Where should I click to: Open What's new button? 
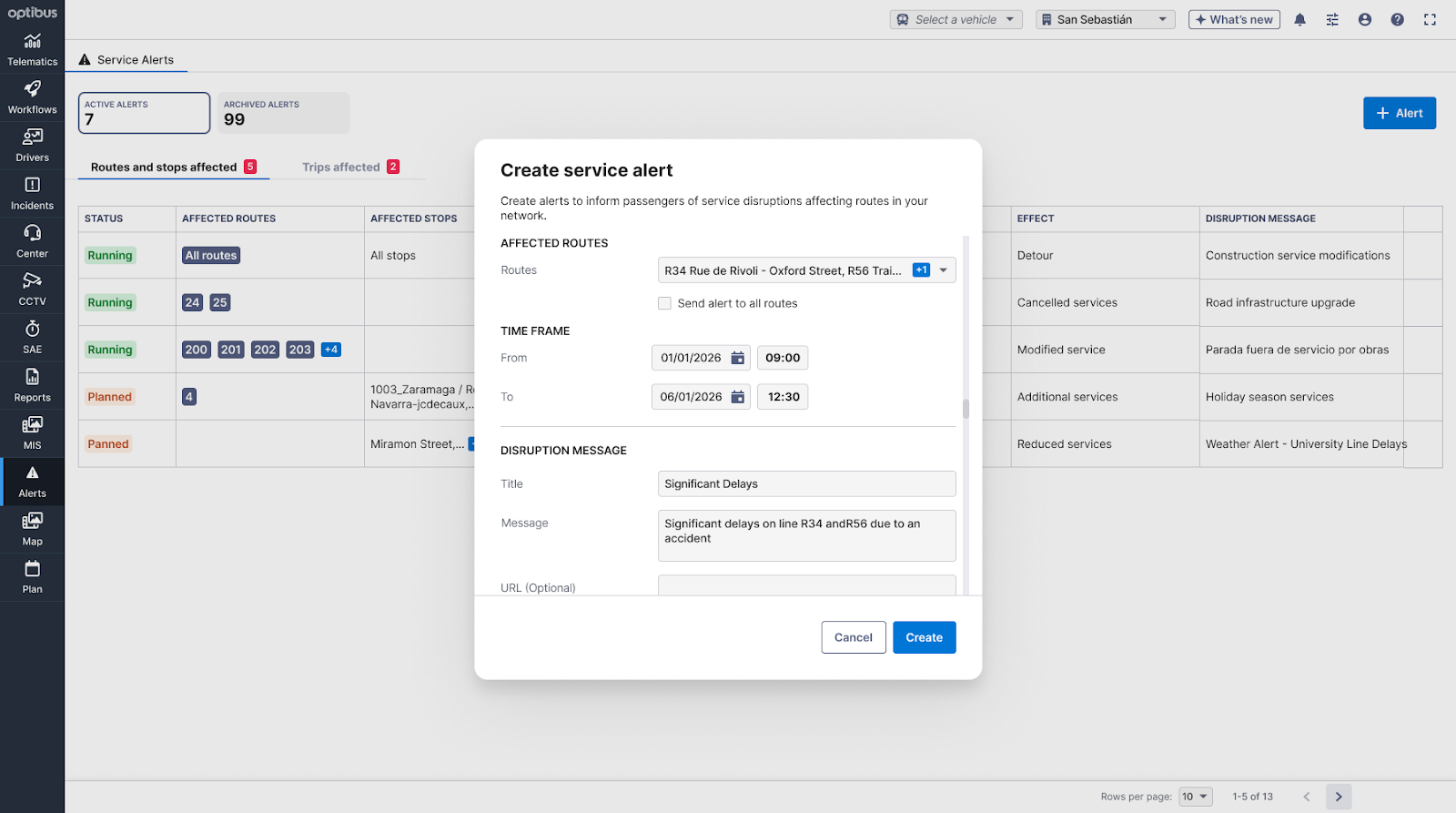coord(1234,19)
